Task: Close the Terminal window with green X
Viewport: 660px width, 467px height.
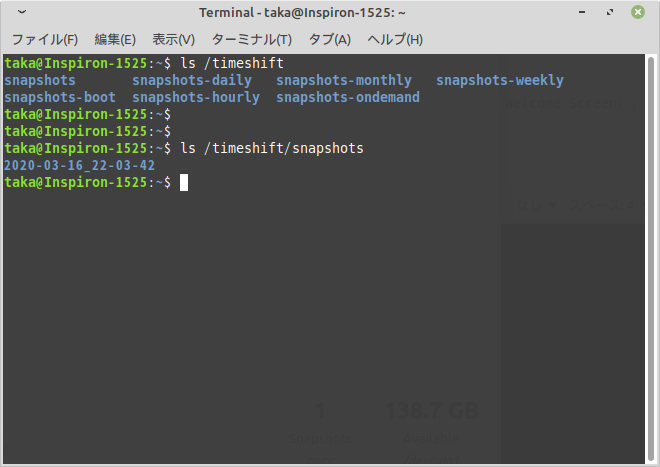Action: click(638, 12)
